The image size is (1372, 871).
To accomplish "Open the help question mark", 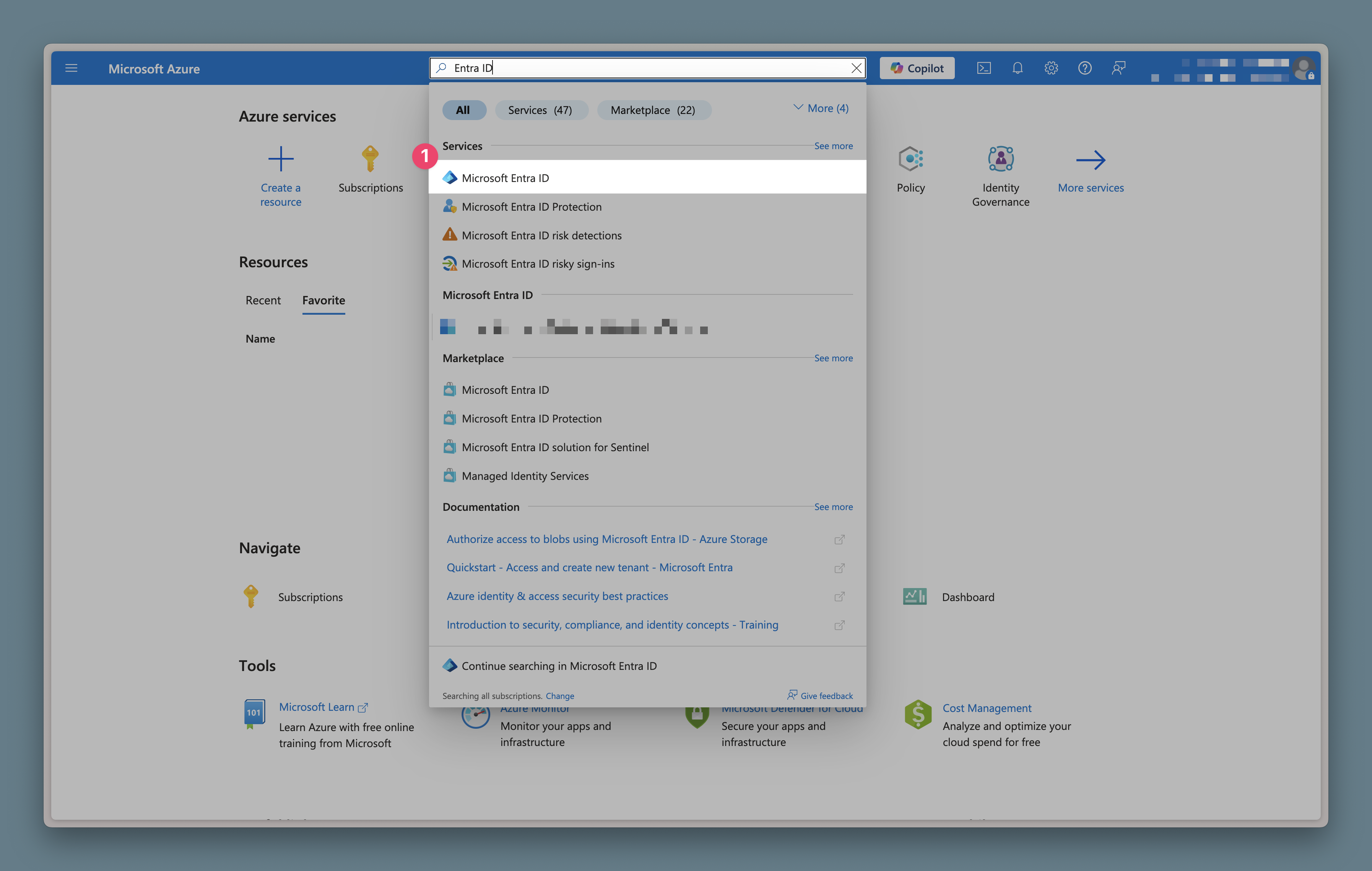I will (1085, 68).
